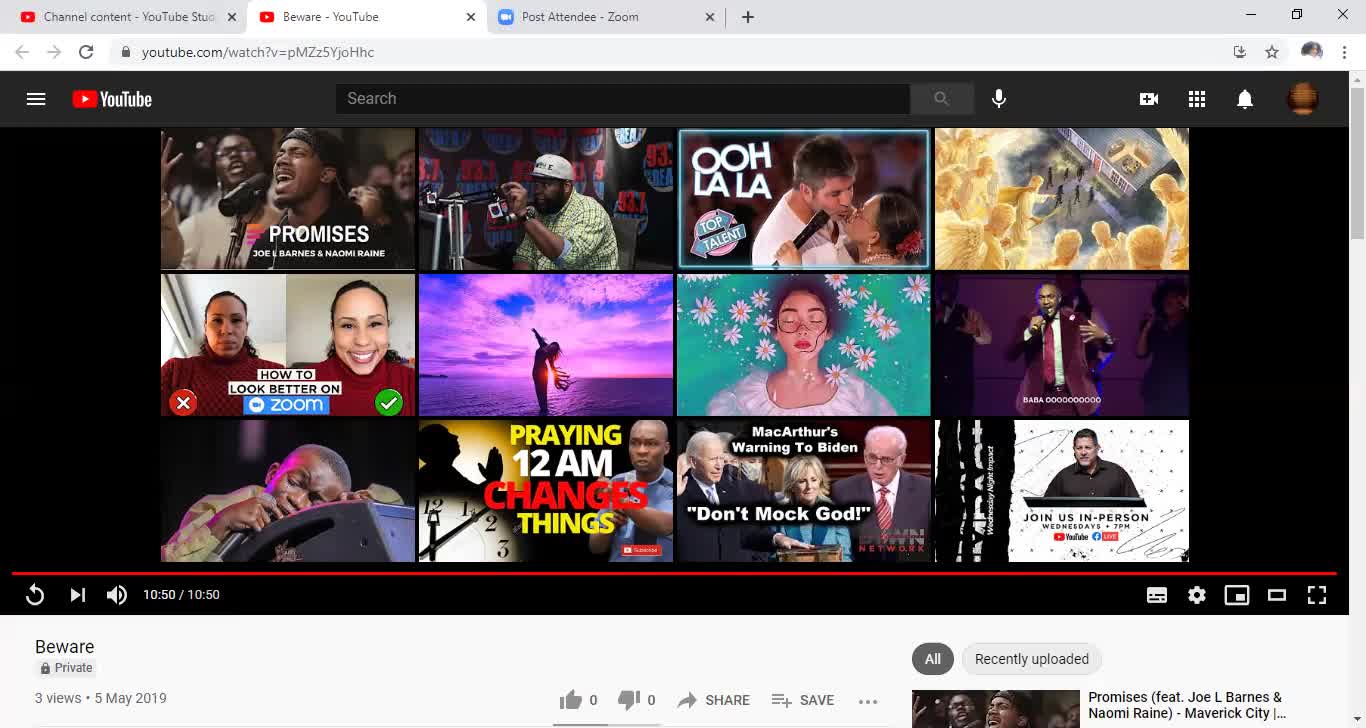Click the 10:50 / 10:50 time display
Viewport: 1366px width, 728px height.
[x=181, y=595]
